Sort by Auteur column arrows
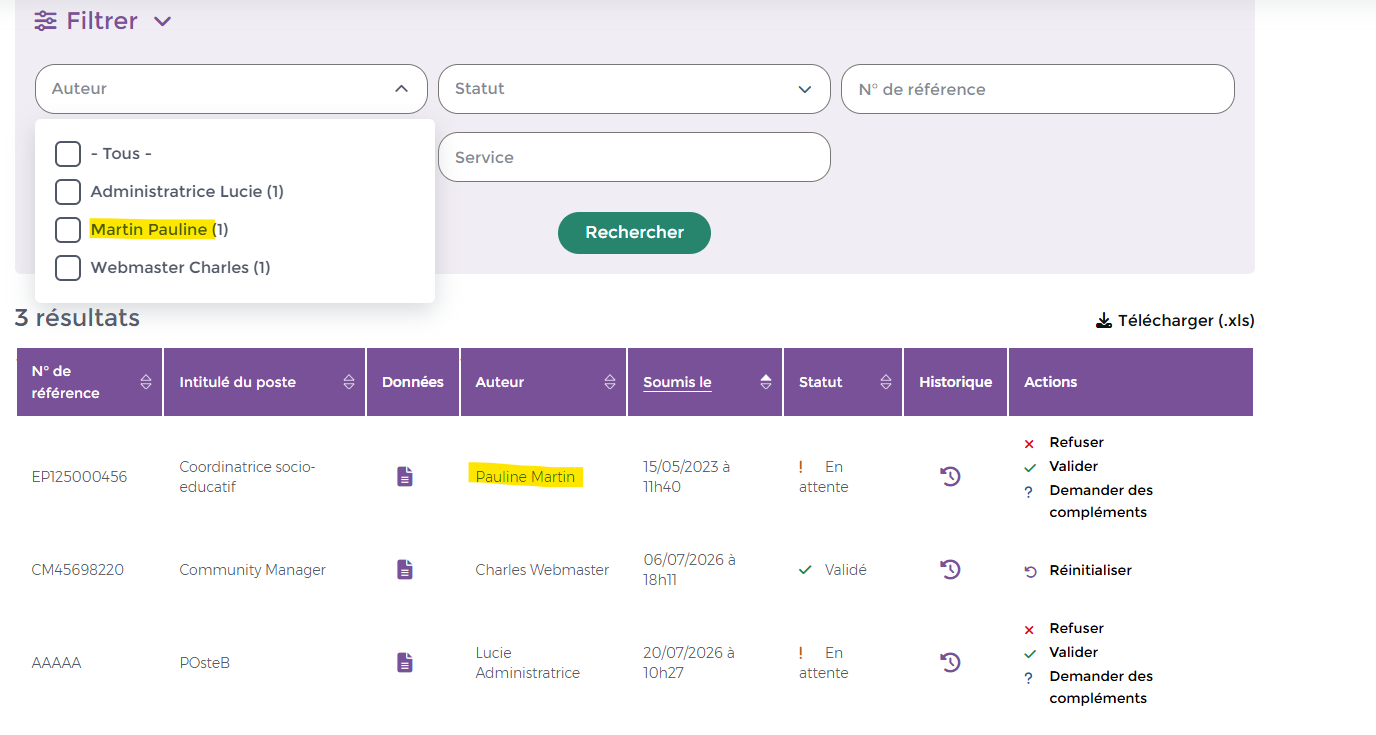 point(610,382)
